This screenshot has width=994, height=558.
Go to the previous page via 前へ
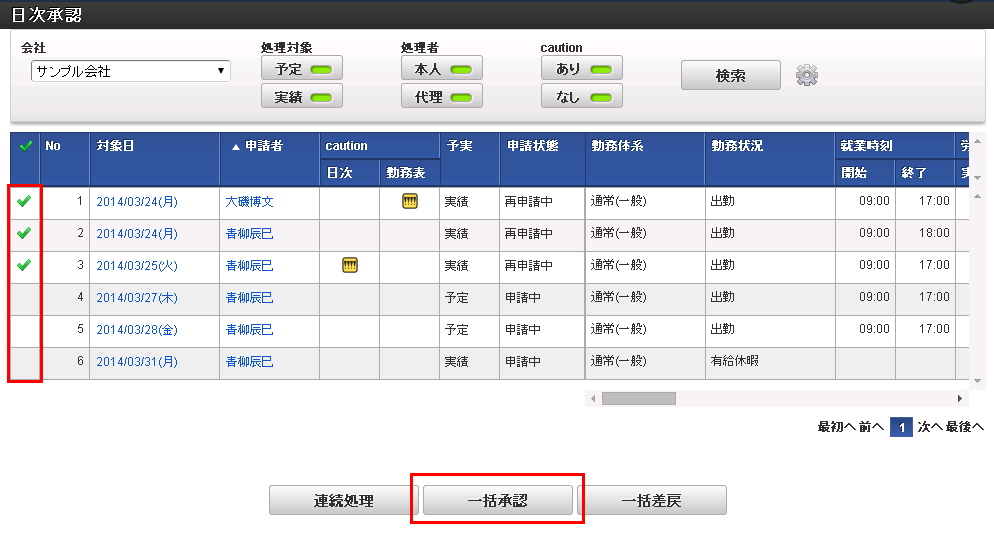(872, 427)
